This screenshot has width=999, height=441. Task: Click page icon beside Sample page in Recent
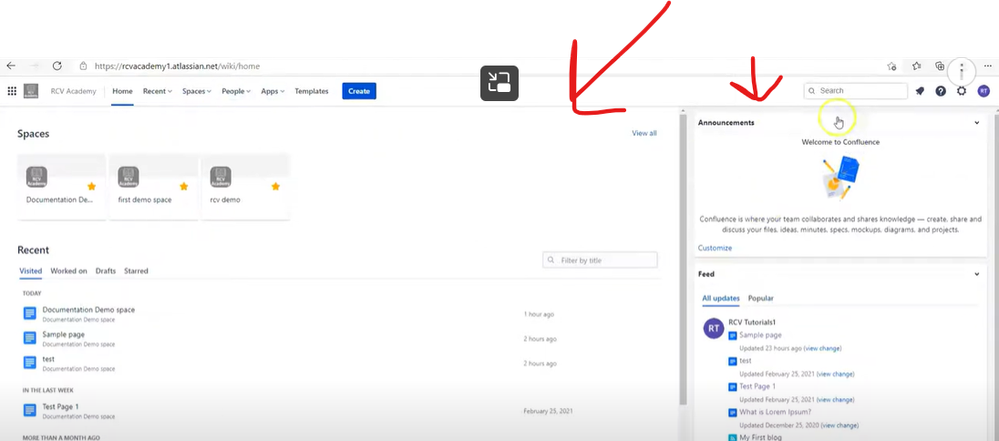(x=29, y=338)
